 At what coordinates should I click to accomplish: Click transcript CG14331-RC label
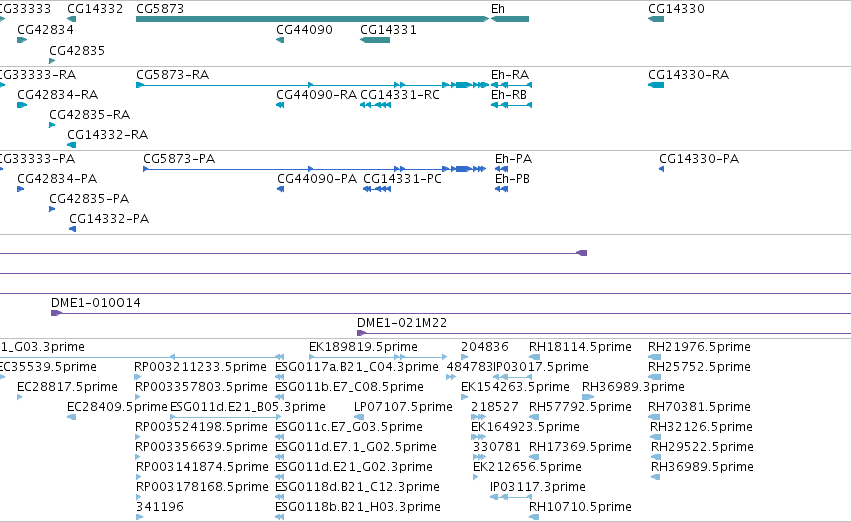click(400, 95)
